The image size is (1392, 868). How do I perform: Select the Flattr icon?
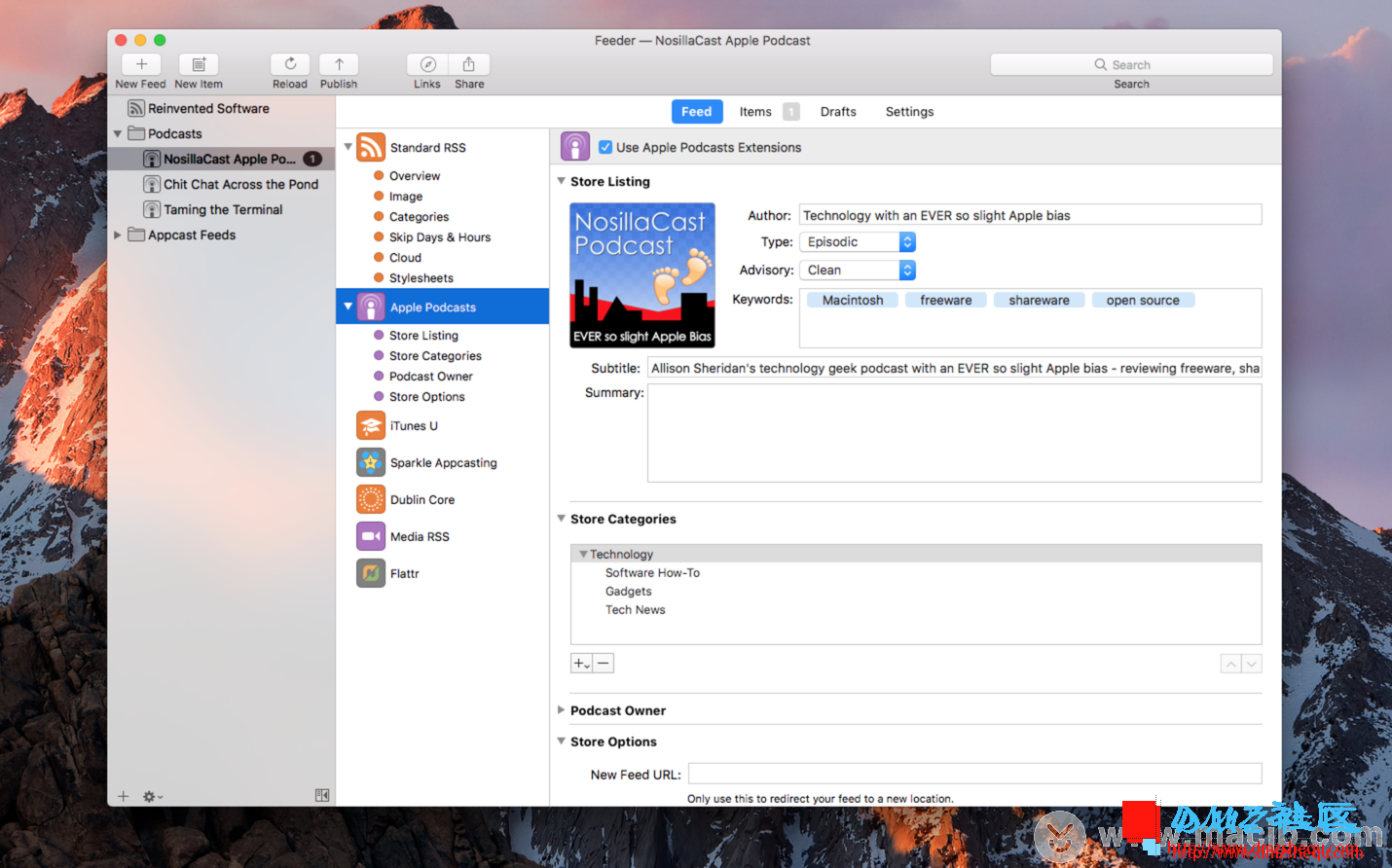tap(371, 573)
